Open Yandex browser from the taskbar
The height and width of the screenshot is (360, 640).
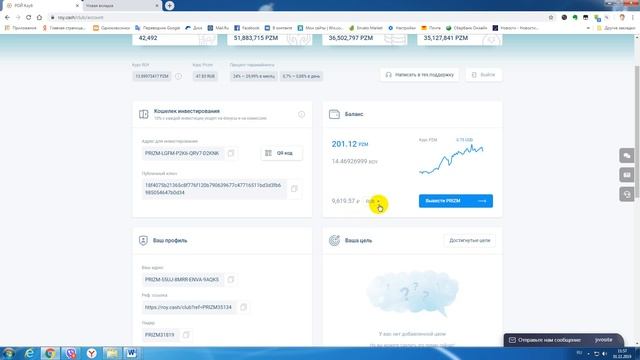point(91,353)
